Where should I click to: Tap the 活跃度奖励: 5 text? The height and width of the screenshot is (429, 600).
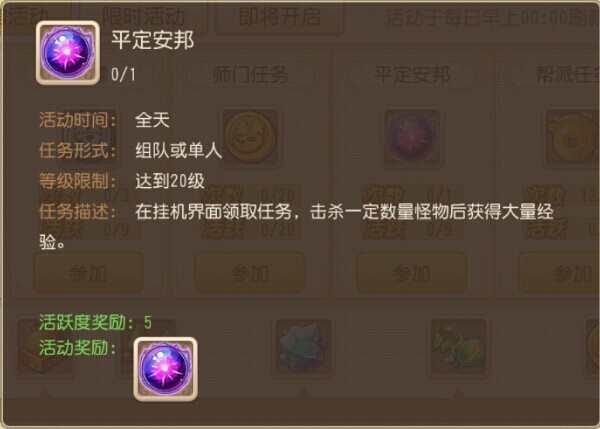pyautogui.click(x=96, y=323)
